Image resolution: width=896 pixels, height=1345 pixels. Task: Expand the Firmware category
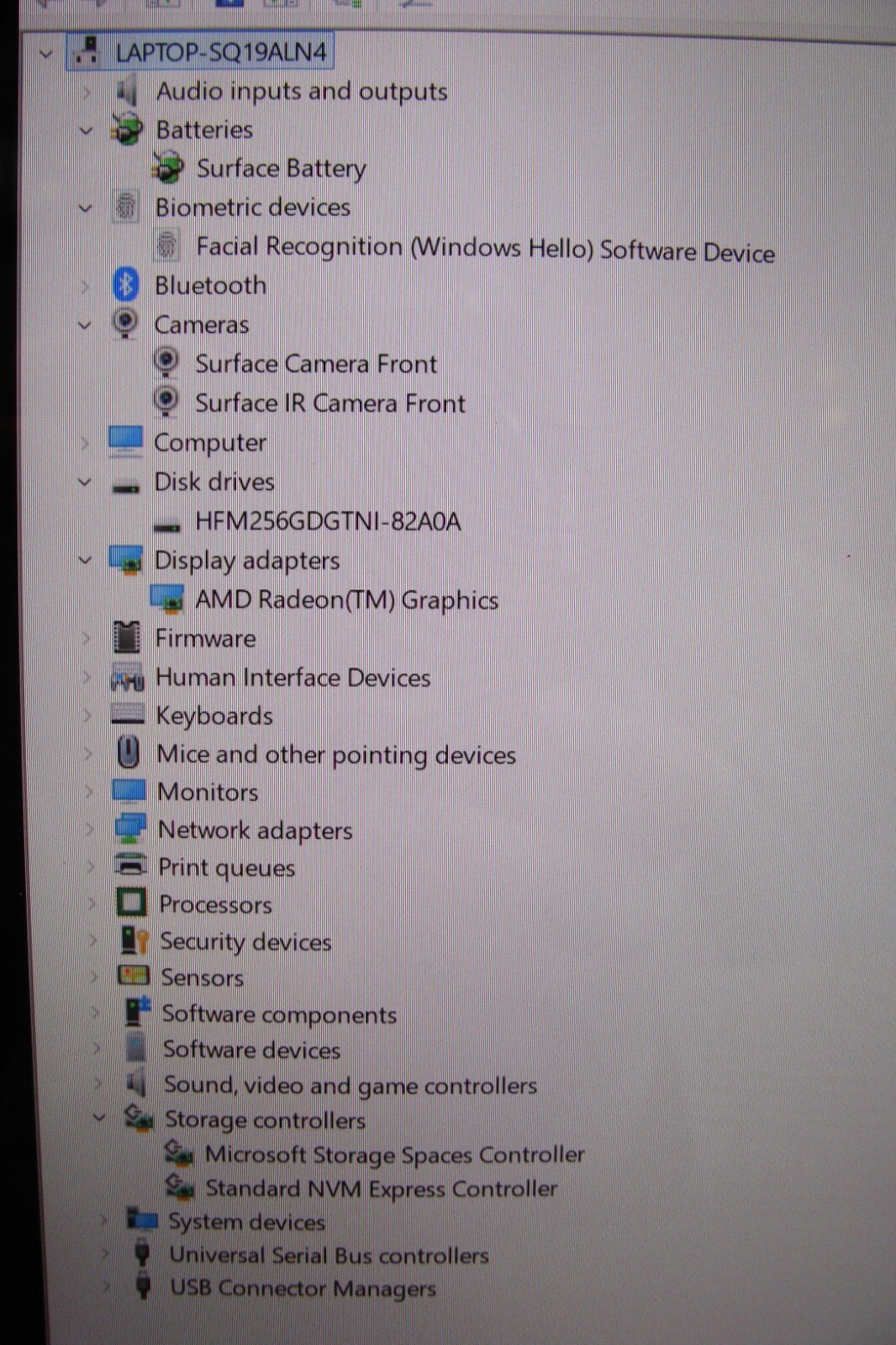[87, 638]
